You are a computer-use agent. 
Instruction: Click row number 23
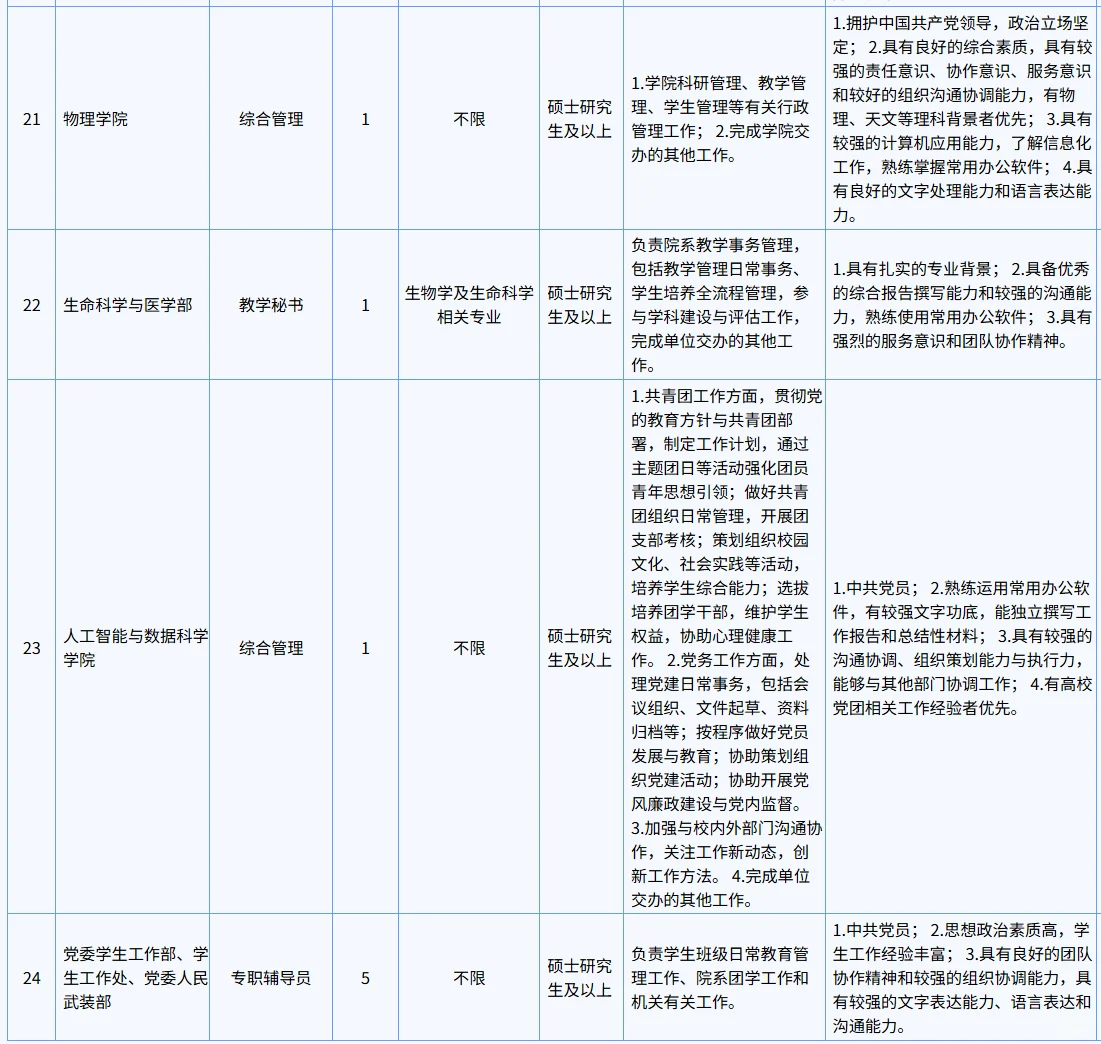(x=30, y=647)
